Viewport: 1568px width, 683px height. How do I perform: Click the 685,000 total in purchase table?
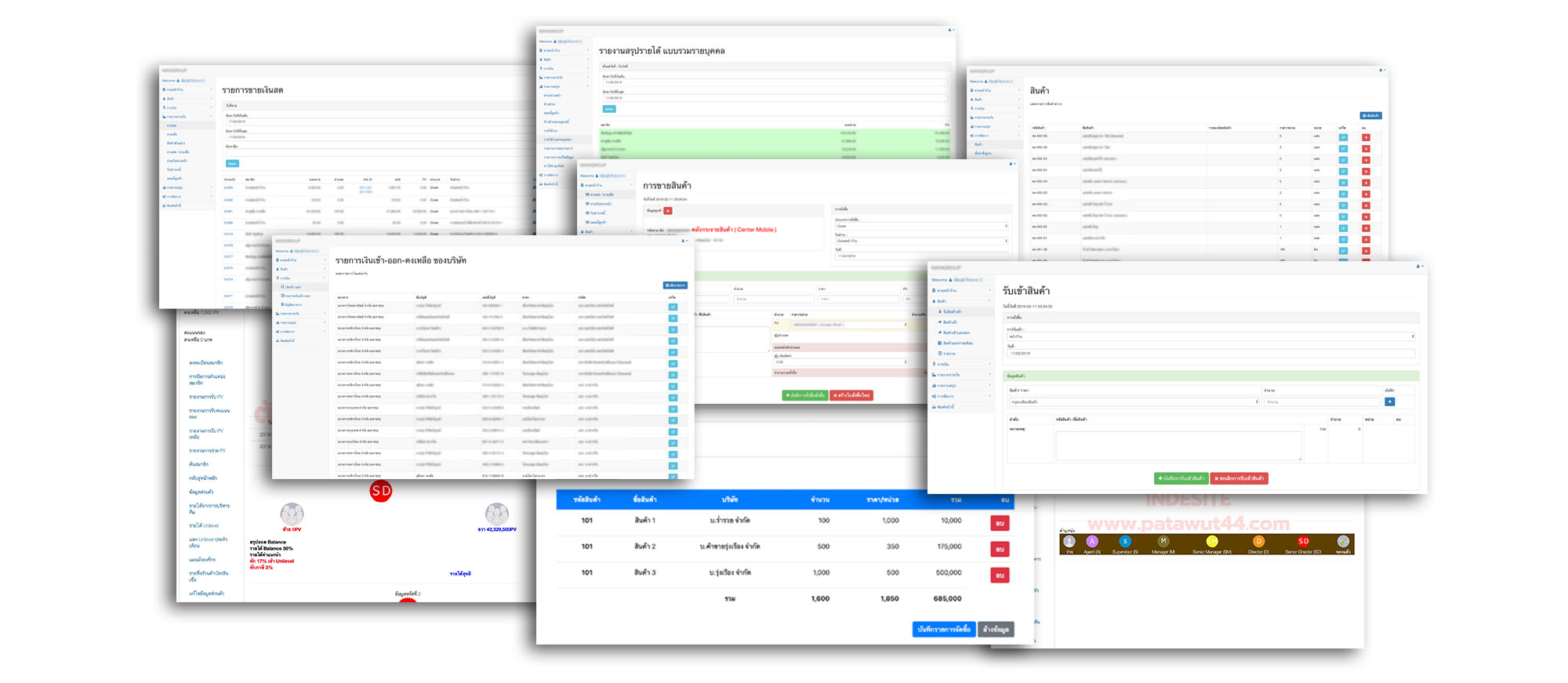pos(947,598)
